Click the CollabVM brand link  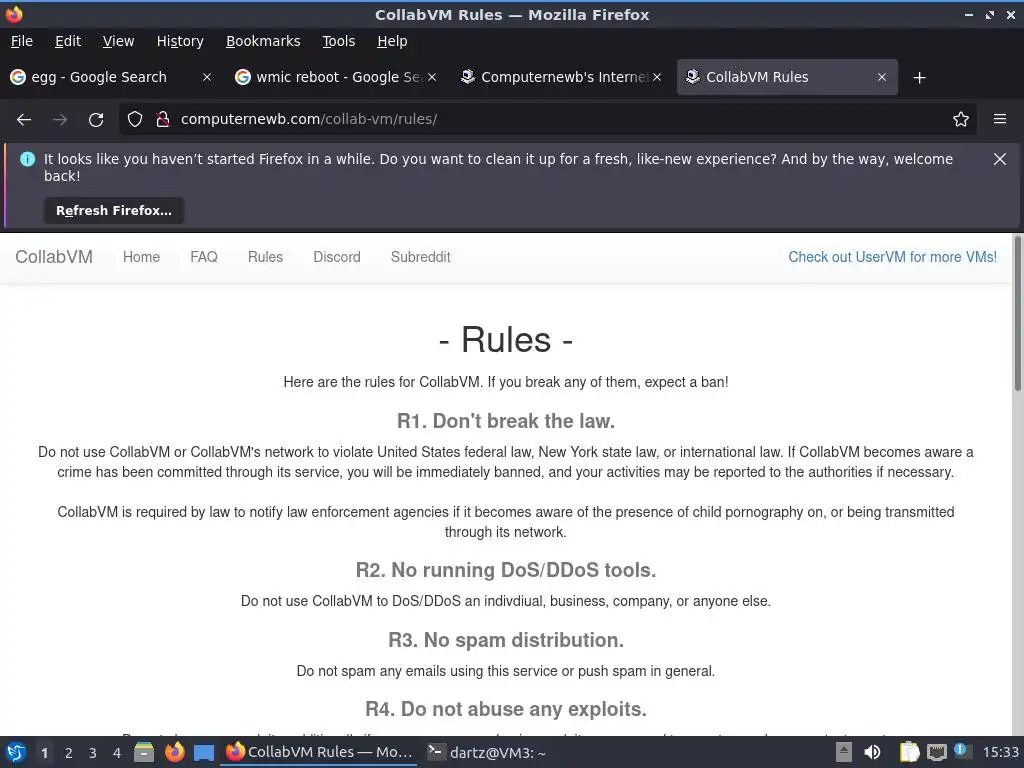pyautogui.click(x=54, y=257)
